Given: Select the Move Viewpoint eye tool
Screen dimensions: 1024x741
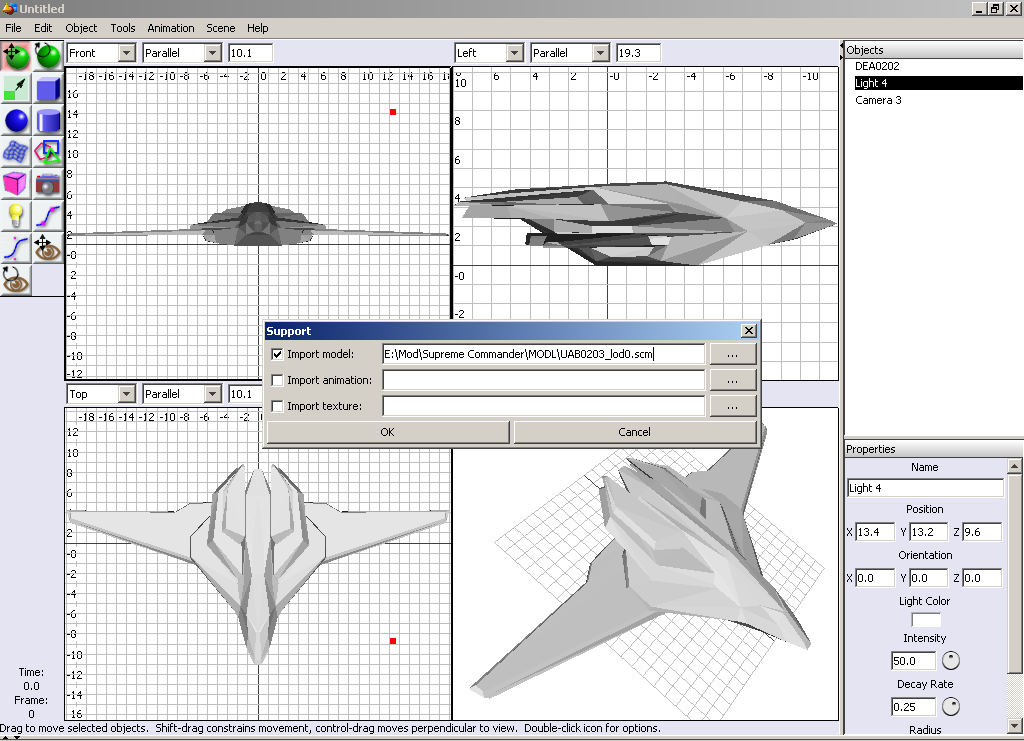Looking at the screenshot, I should coord(48,248).
